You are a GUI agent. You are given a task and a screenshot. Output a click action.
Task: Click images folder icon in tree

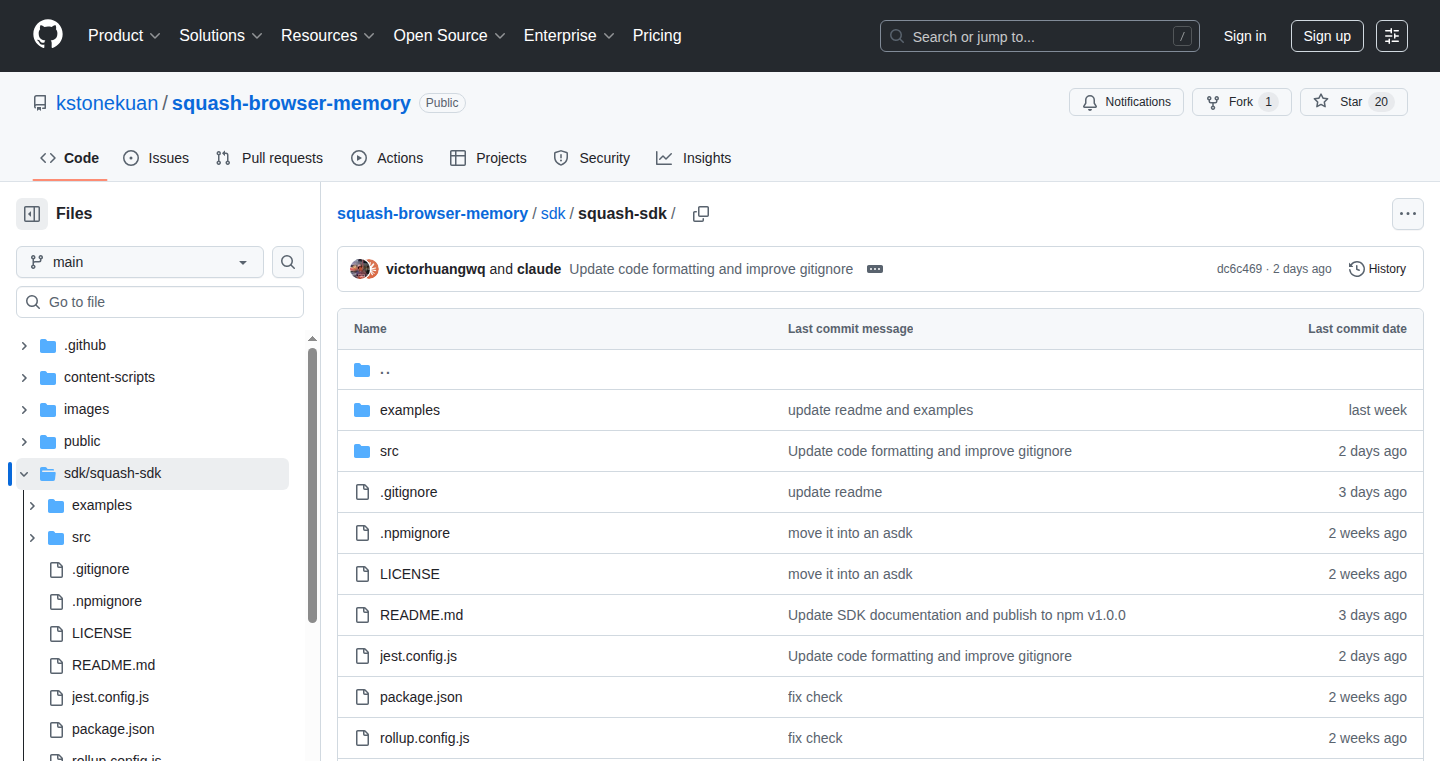click(x=48, y=409)
